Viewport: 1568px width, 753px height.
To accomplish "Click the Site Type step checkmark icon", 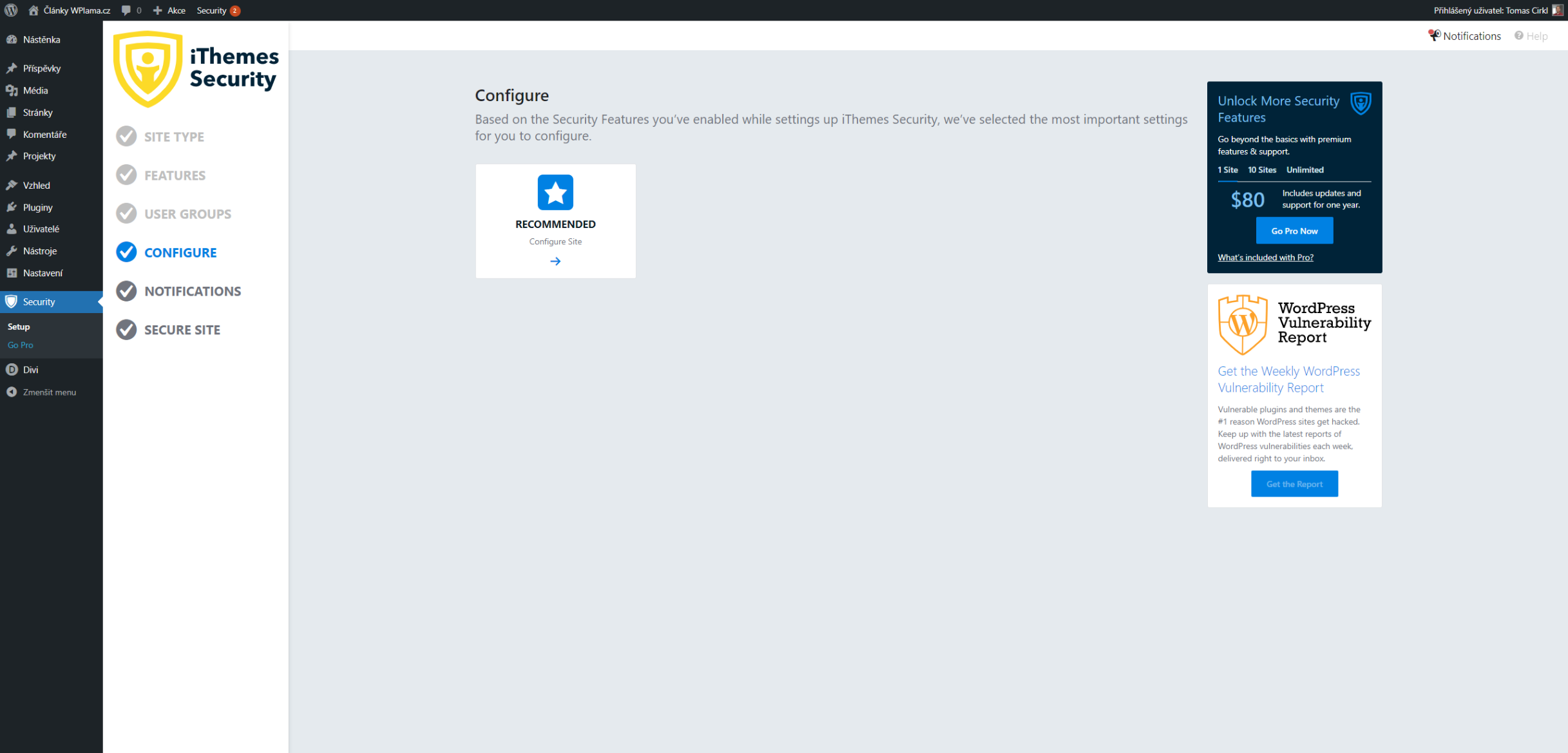I will point(126,136).
